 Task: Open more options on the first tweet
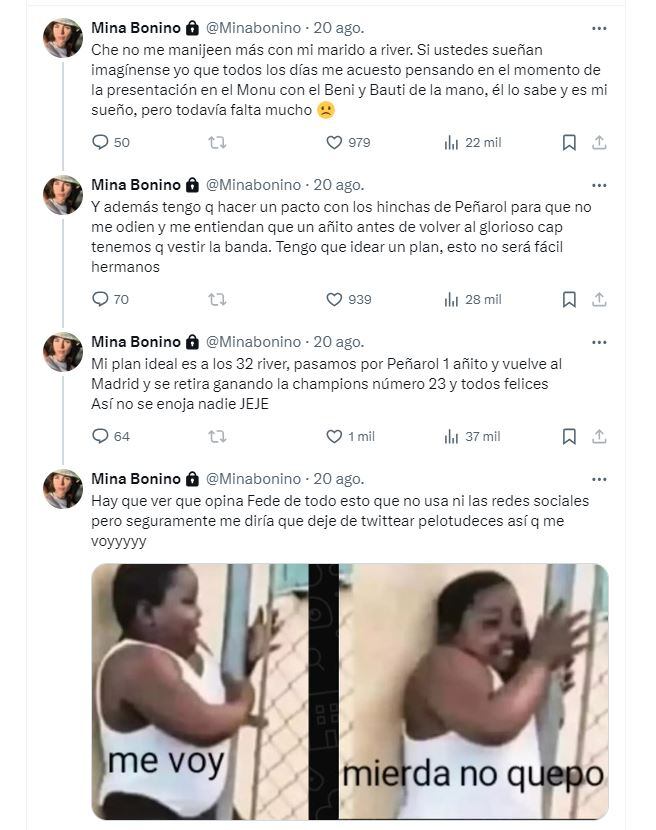point(599,28)
